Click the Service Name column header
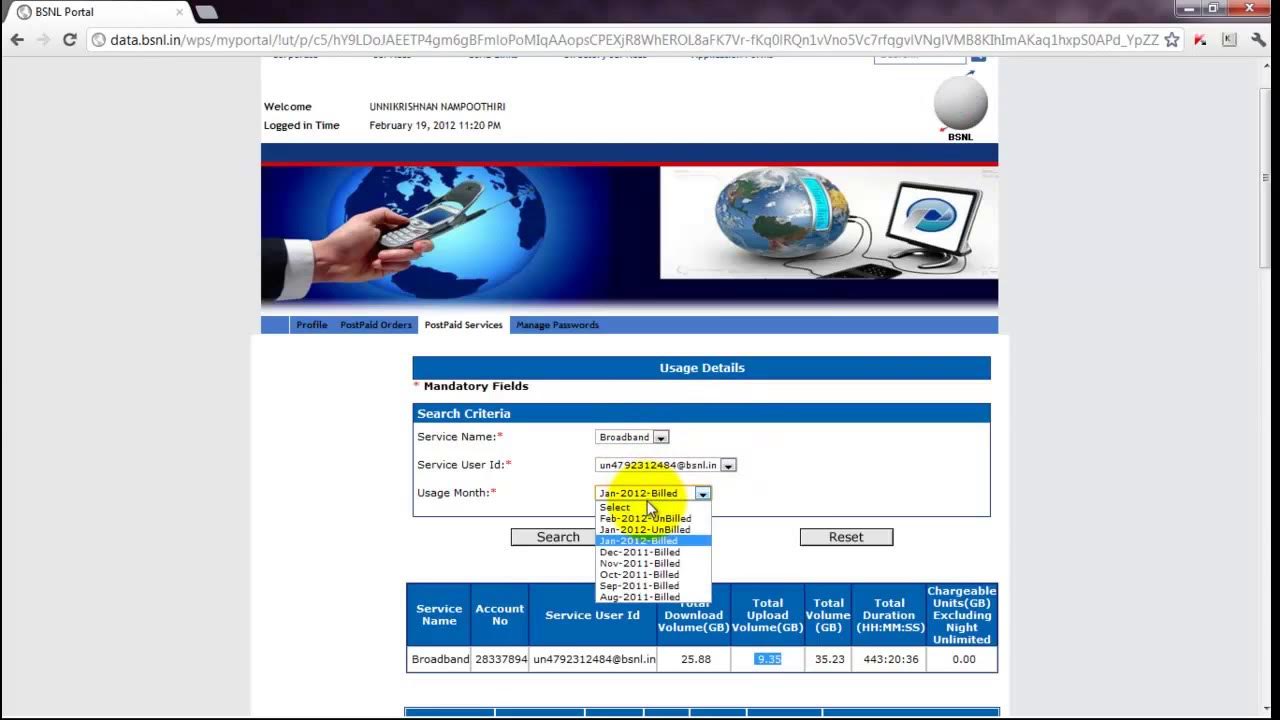Screen dimensions: 1280x720 (439, 615)
